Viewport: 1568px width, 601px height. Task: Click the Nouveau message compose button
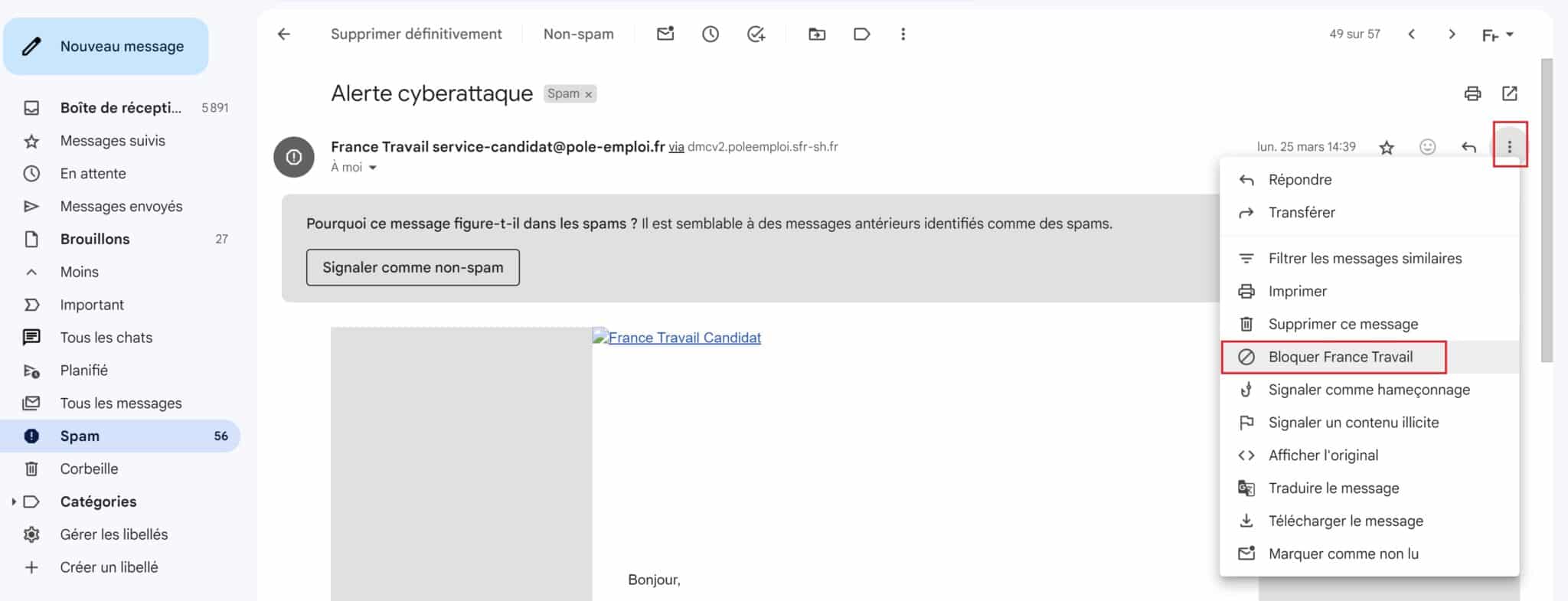[x=106, y=47]
